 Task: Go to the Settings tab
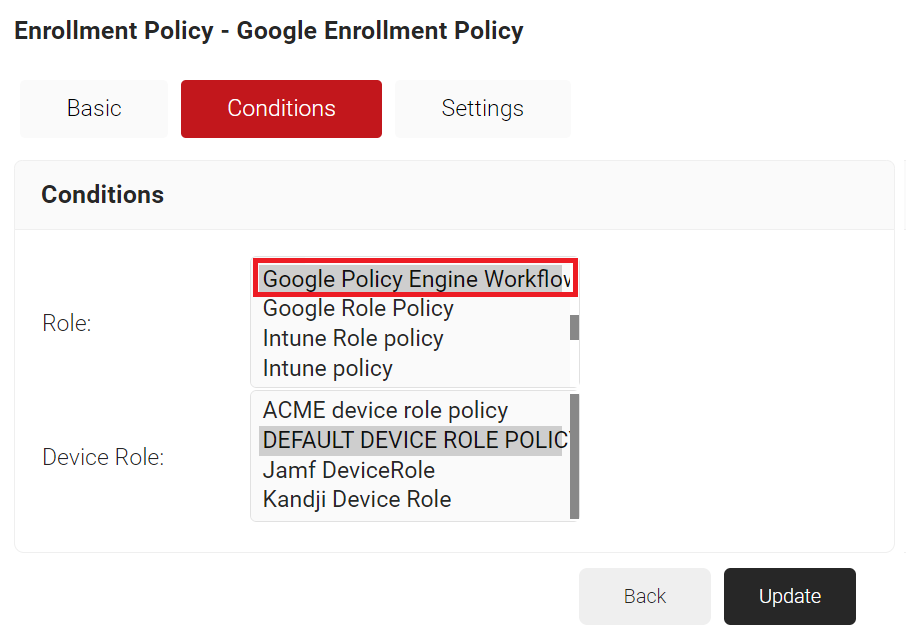point(482,108)
